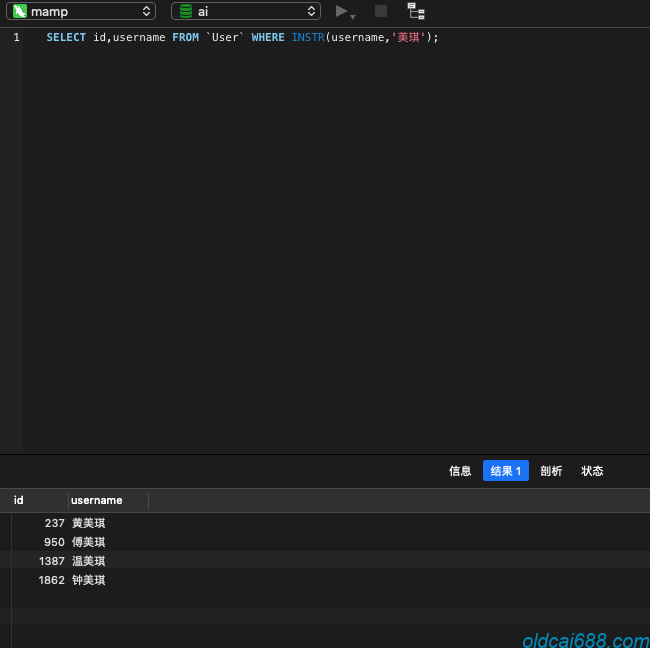
Task: Click the Explain query tree icon
Action: [x=416, y=11]
